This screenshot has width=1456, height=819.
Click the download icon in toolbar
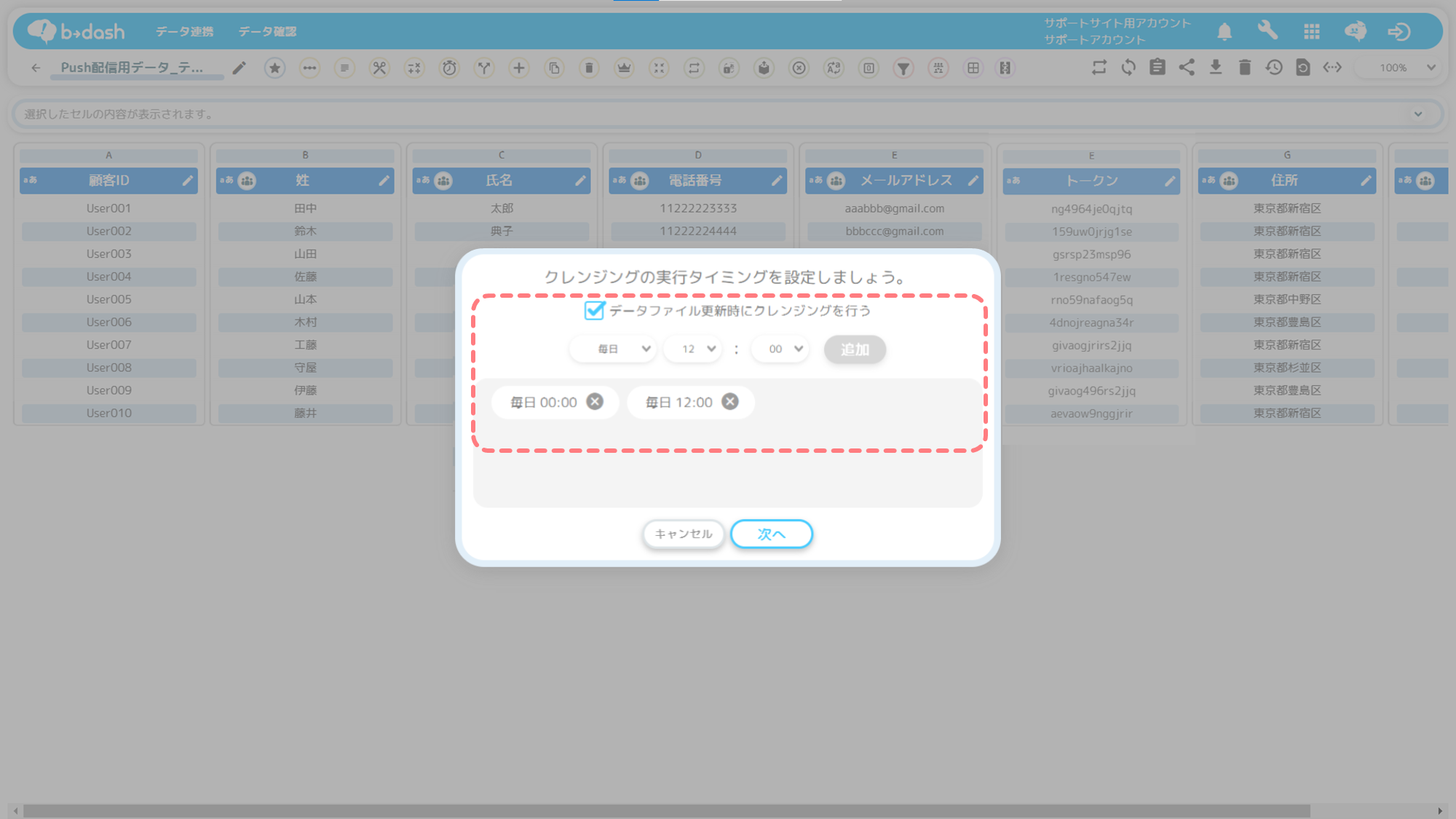pyautogui.click(x=1215, y=67)
